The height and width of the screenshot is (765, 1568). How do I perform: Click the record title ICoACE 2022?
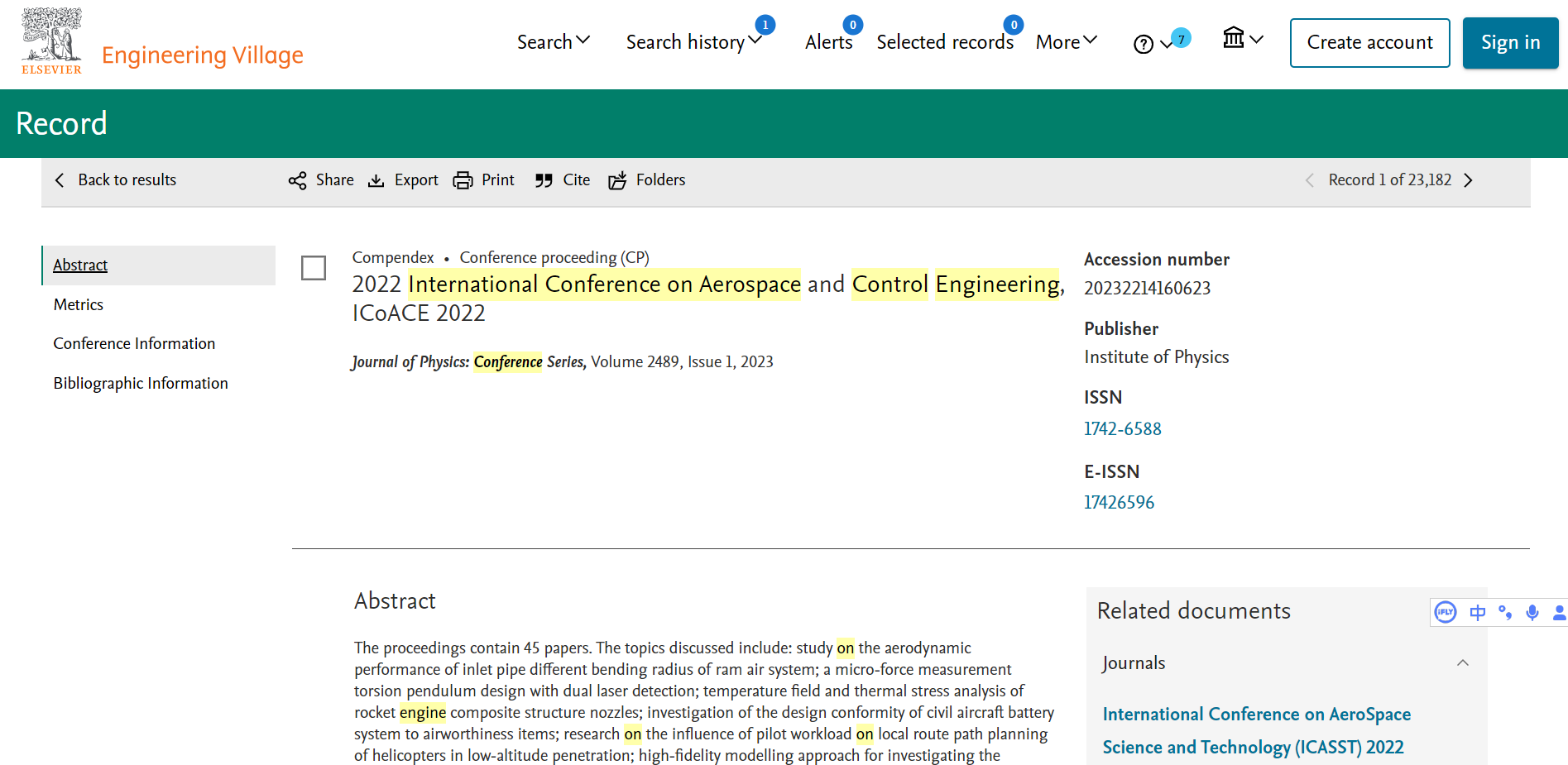point(708,299)
